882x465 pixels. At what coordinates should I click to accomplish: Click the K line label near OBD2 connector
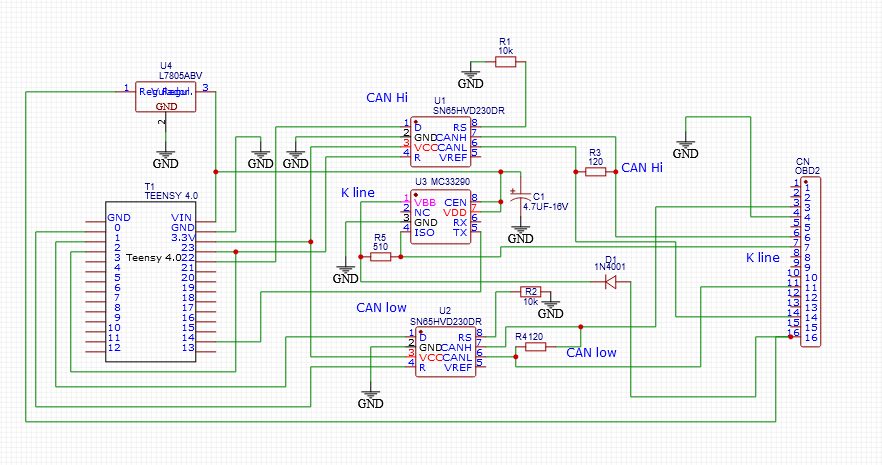pos(762,257)
